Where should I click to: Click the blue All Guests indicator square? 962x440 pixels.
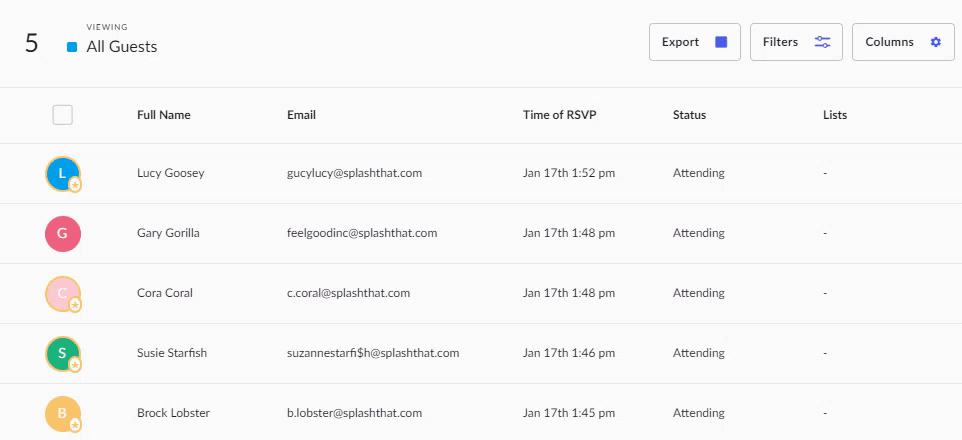pyautogui.click(x=72, y=47)
